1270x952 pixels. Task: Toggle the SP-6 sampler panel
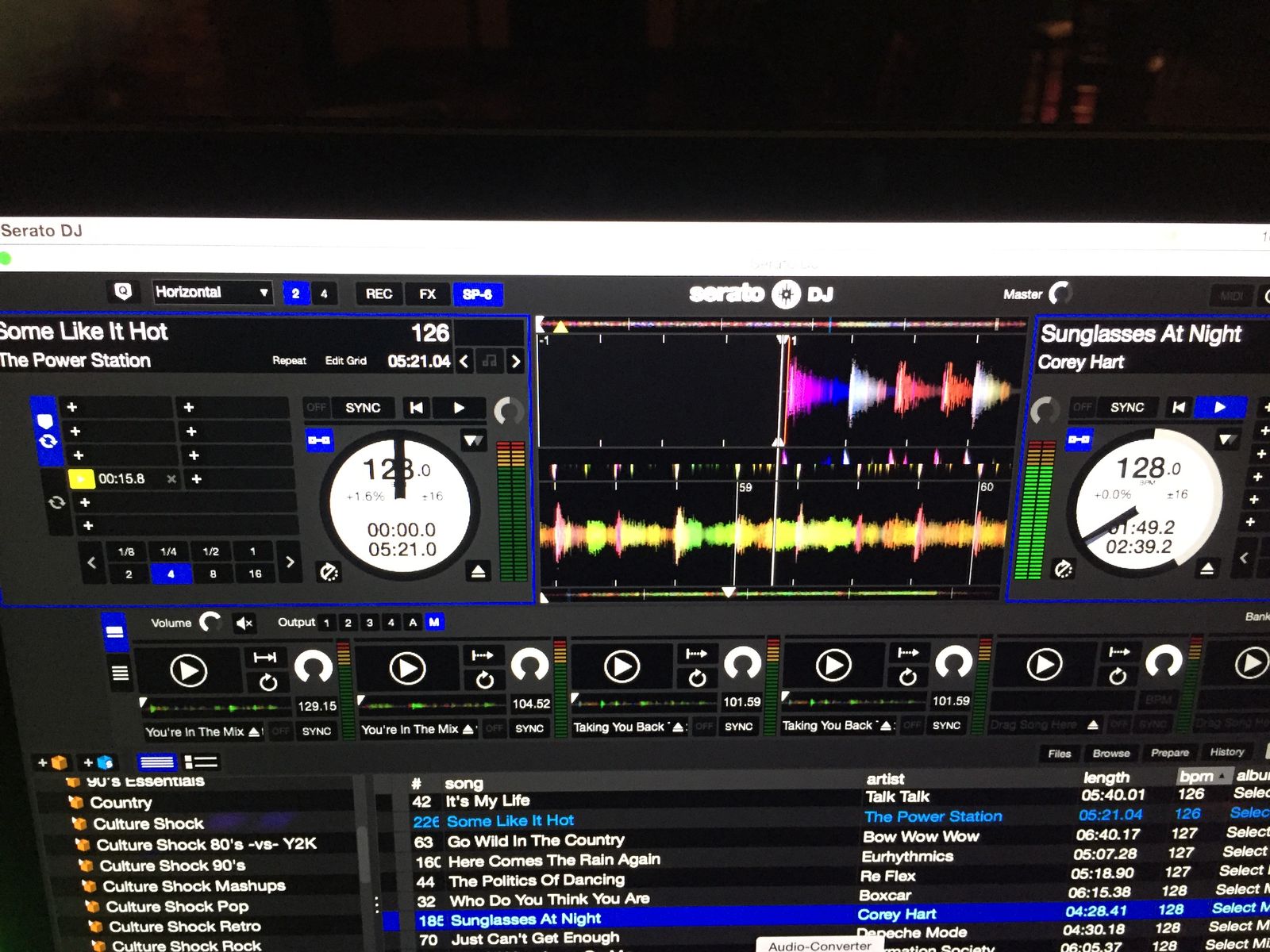tap(477, 294)
